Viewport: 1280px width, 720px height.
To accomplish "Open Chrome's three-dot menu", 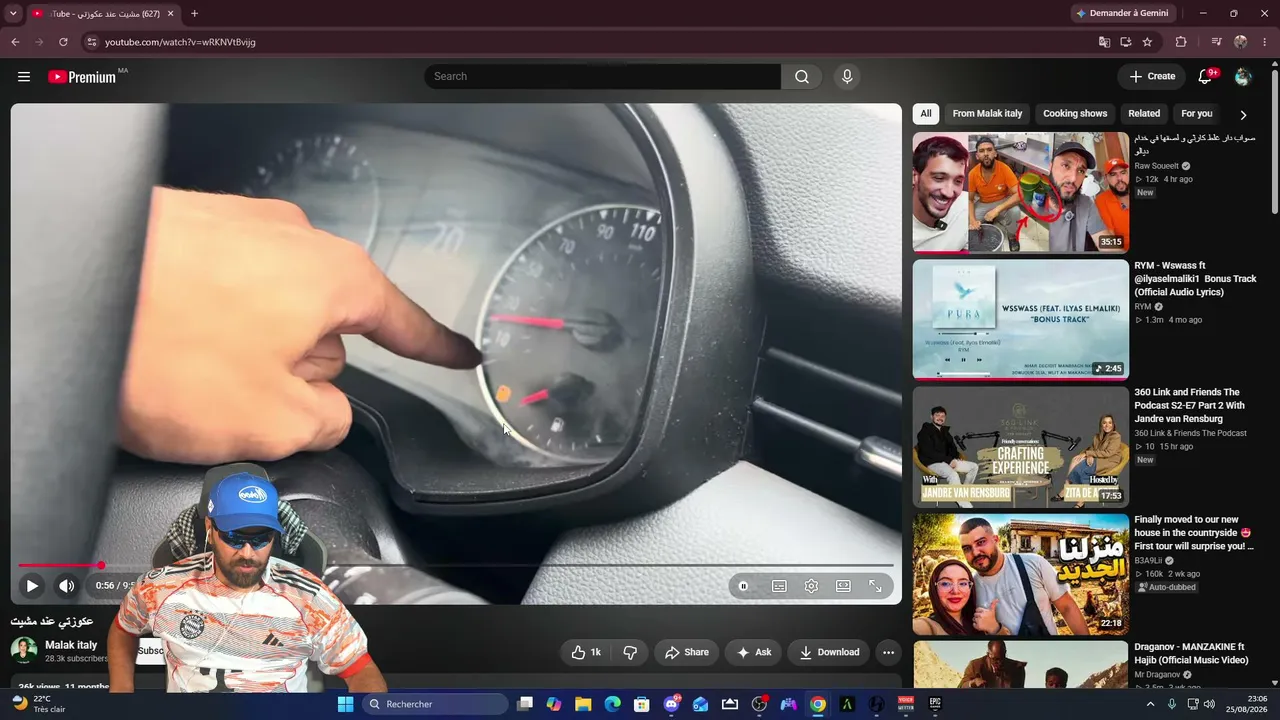I will tap(1265, 42).
